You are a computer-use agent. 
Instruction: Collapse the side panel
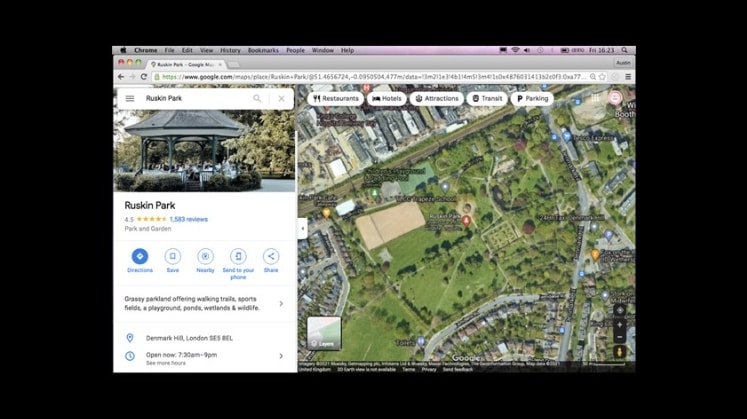(302, 228)
